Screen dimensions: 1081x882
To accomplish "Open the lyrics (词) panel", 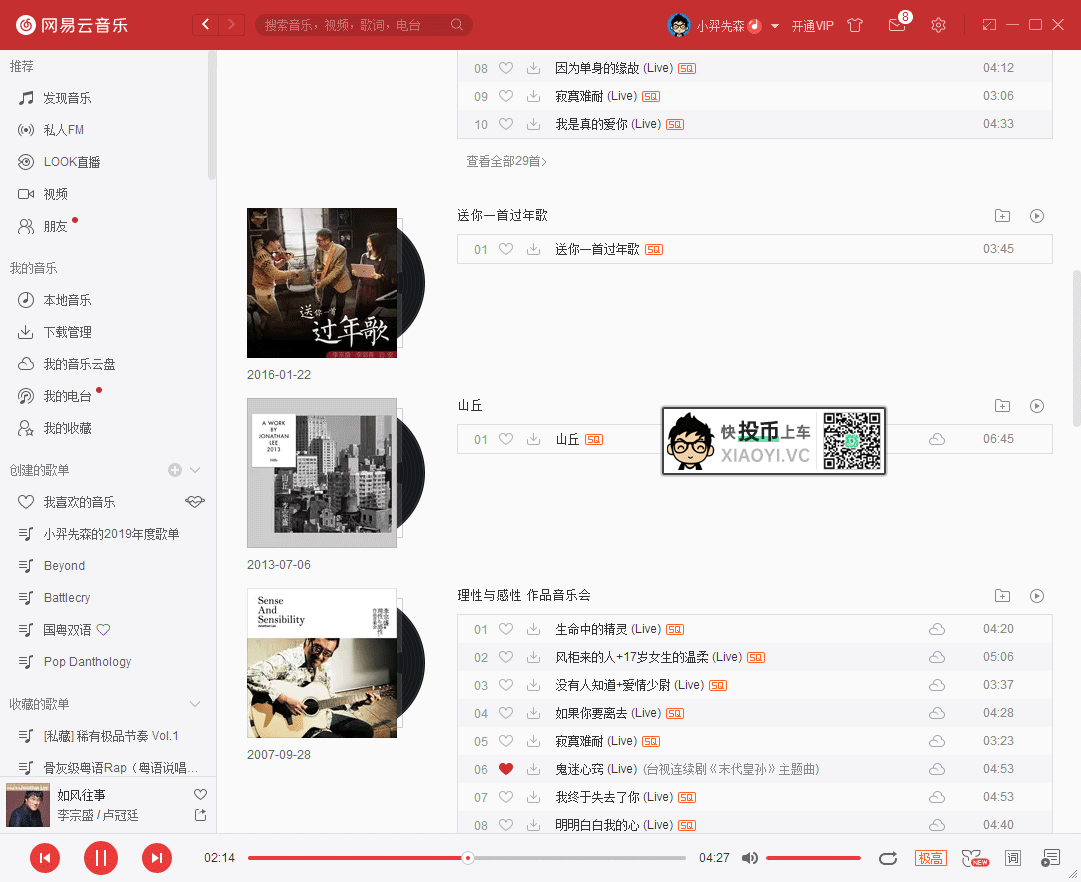I will [1013, 857].
